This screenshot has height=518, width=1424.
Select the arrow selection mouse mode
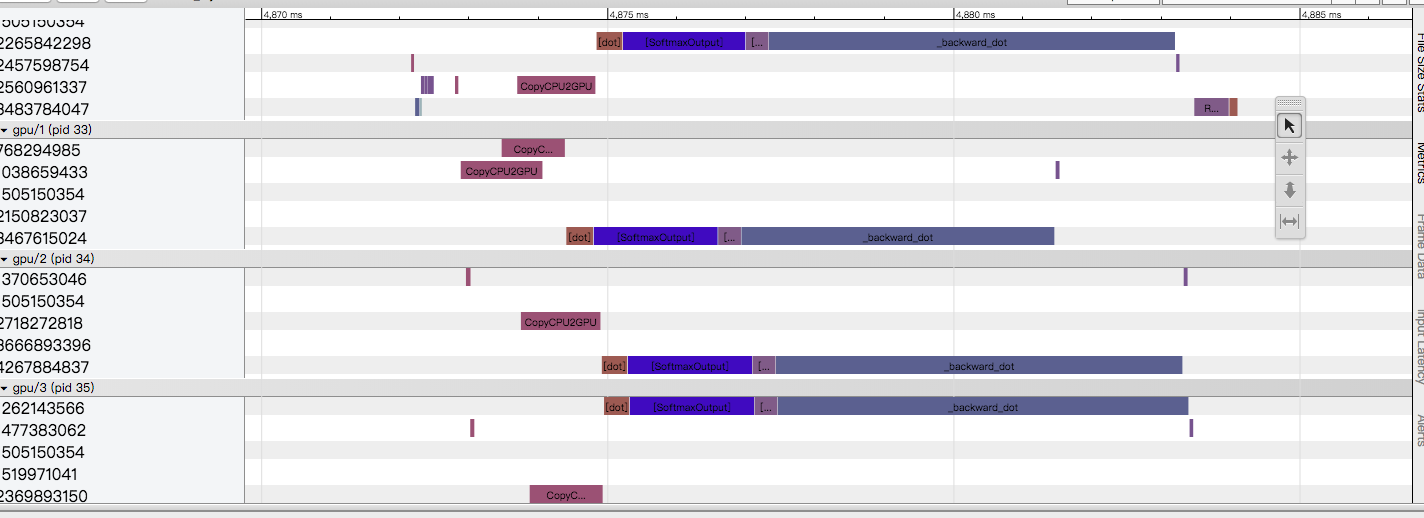pyautogui.click(x=1290, y=126)
